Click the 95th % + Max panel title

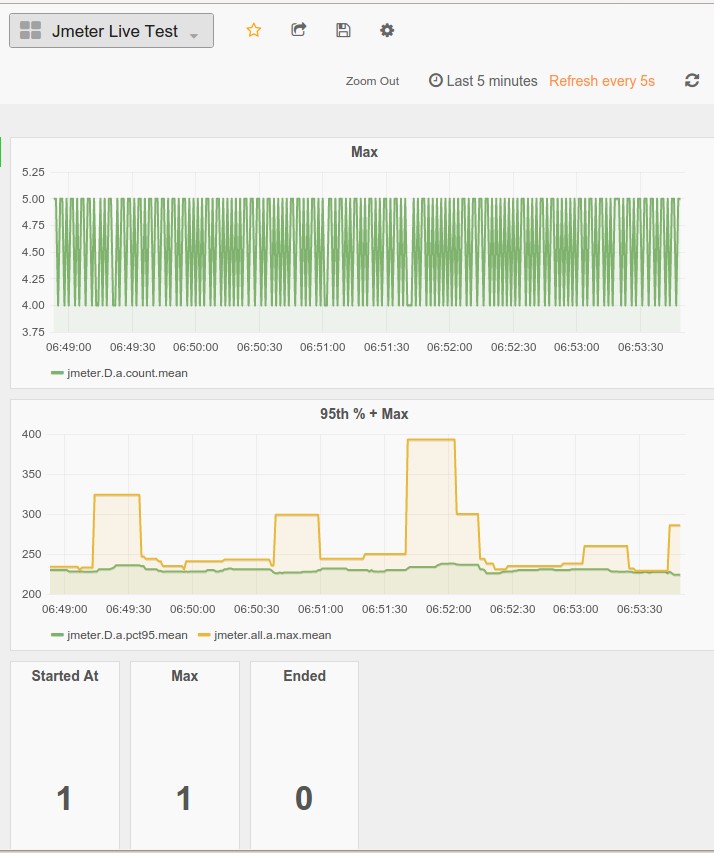364,414
